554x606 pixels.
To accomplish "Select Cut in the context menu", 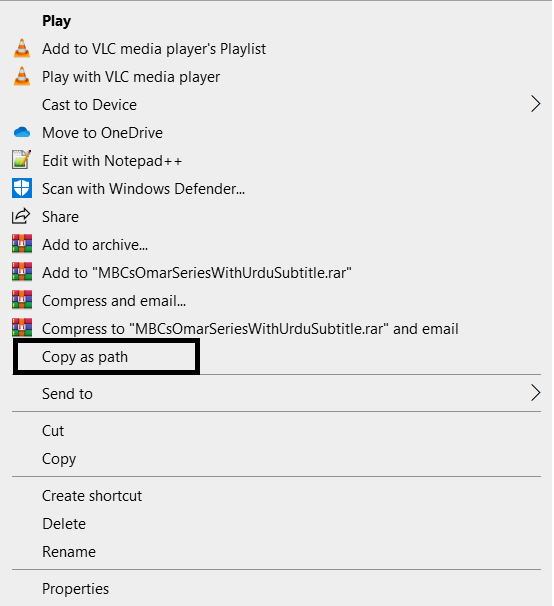I will (x=53, y=431).
